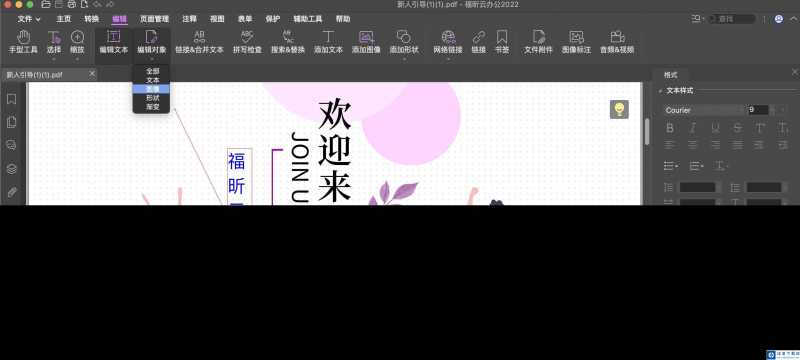Switch to the 页面管理 page management tab
Screen dimensions: 800x360
(x=154, y=19)
